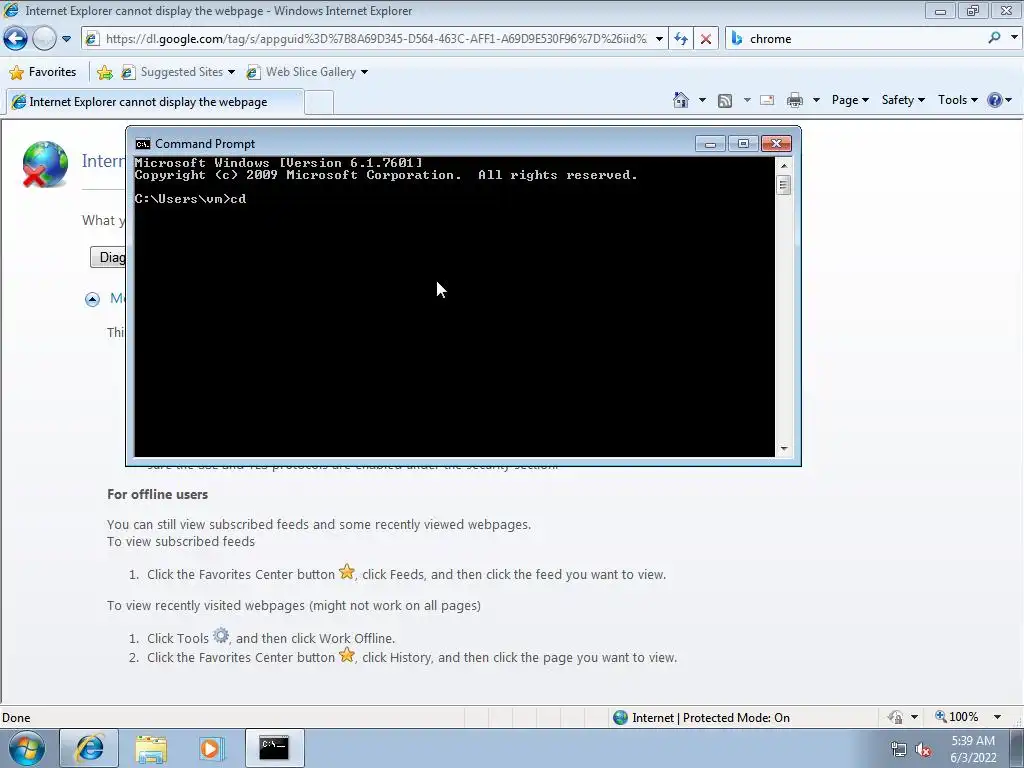Open the Safety menu
Screen dimensions: 1024x768
[x=903, y=100]
